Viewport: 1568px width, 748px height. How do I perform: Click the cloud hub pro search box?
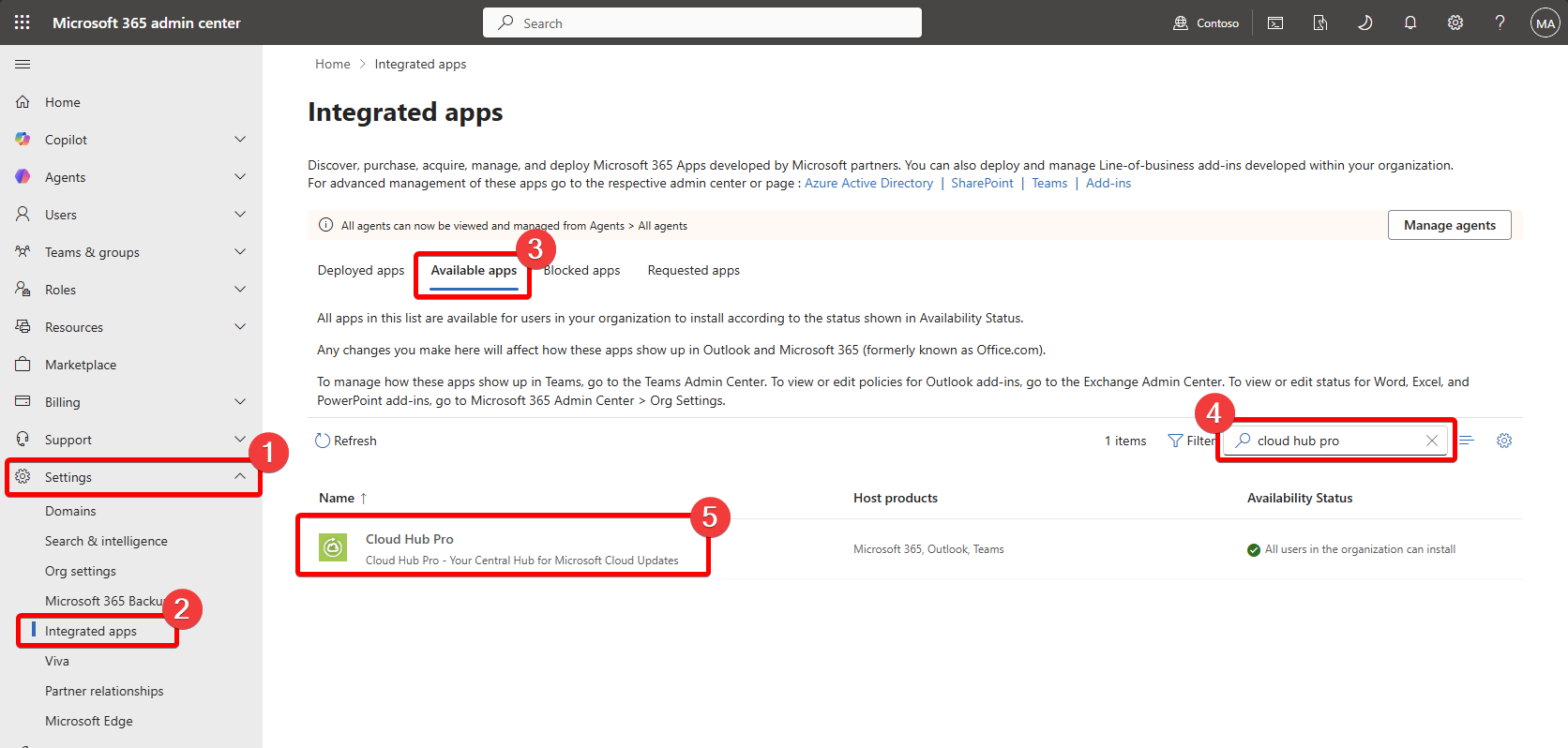1335,441
